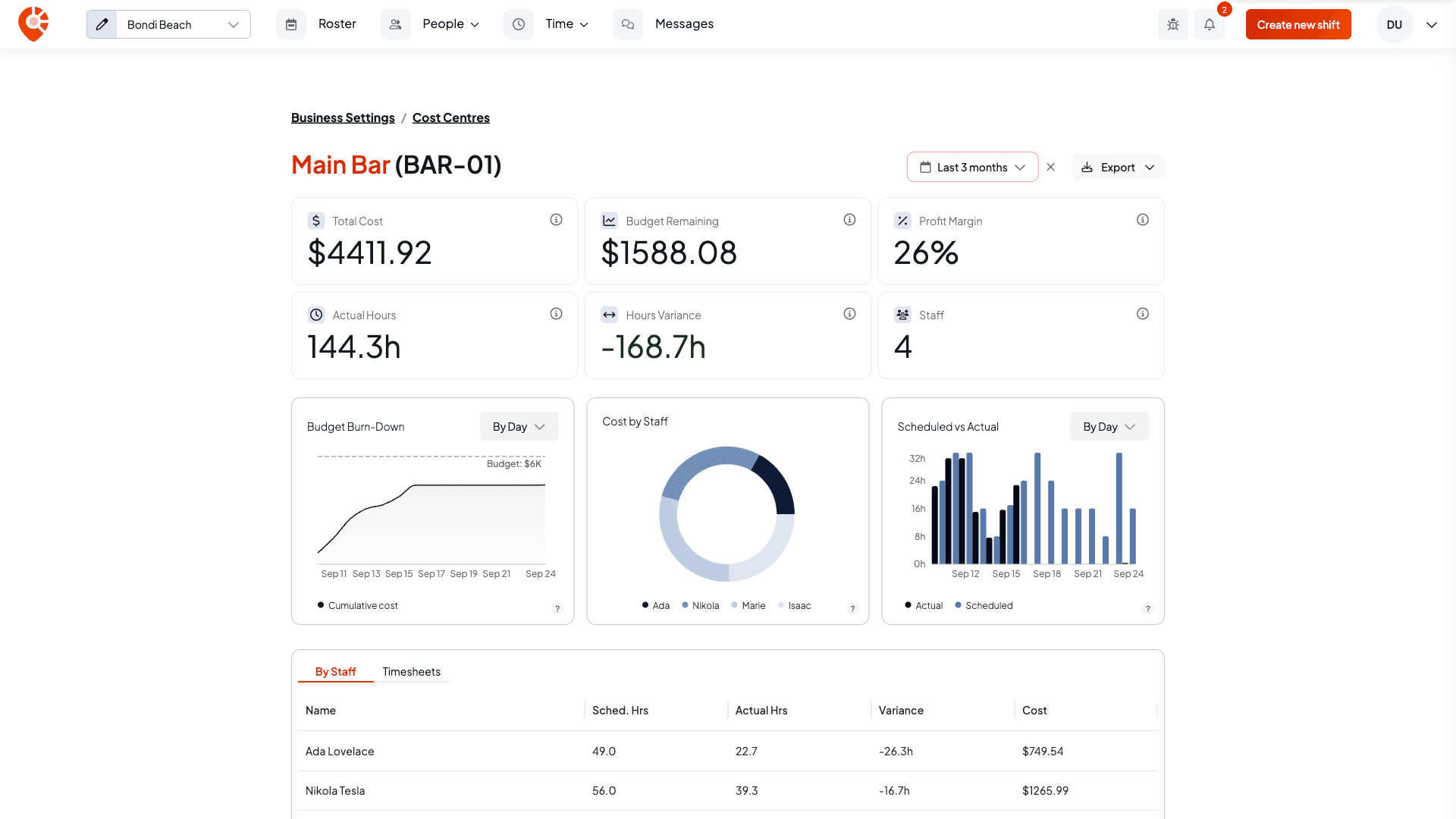Open the Cost by Staff help question mark
The height and width of the screenshot is (819, 1456).
coord(853,608)
